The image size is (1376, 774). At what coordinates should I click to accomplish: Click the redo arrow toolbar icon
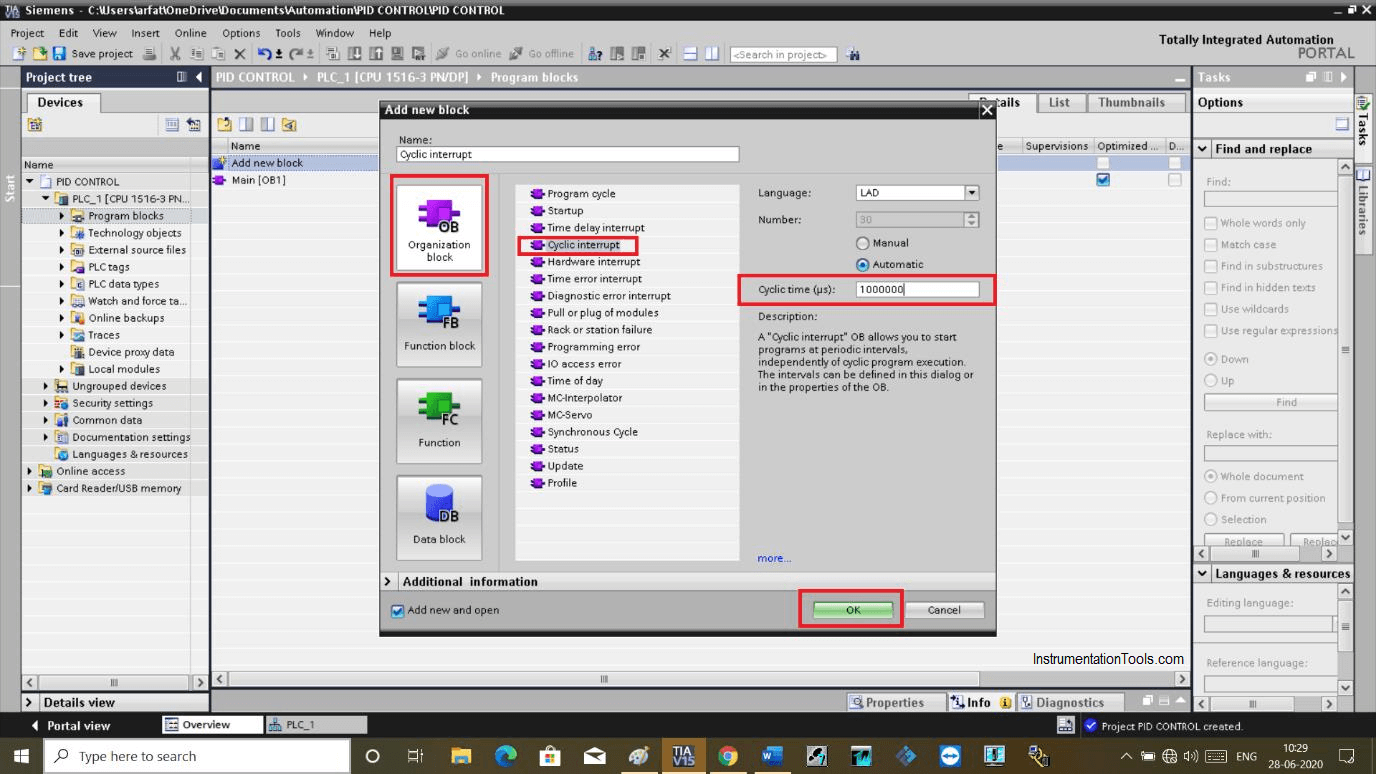[296, 54]
